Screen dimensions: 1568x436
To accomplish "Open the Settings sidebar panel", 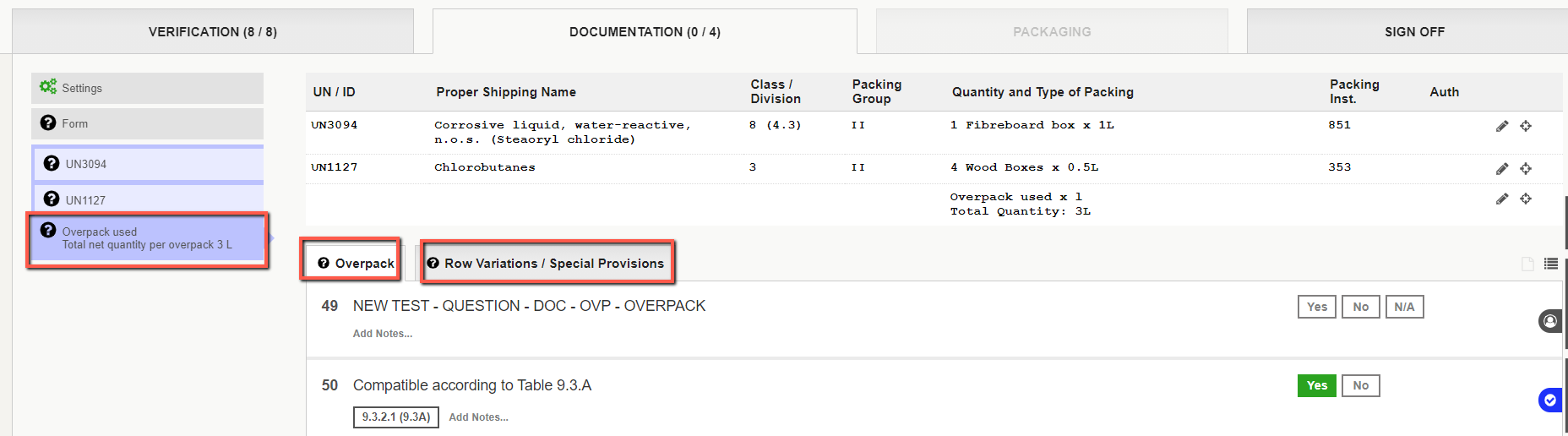I will (x=148, y=88).
